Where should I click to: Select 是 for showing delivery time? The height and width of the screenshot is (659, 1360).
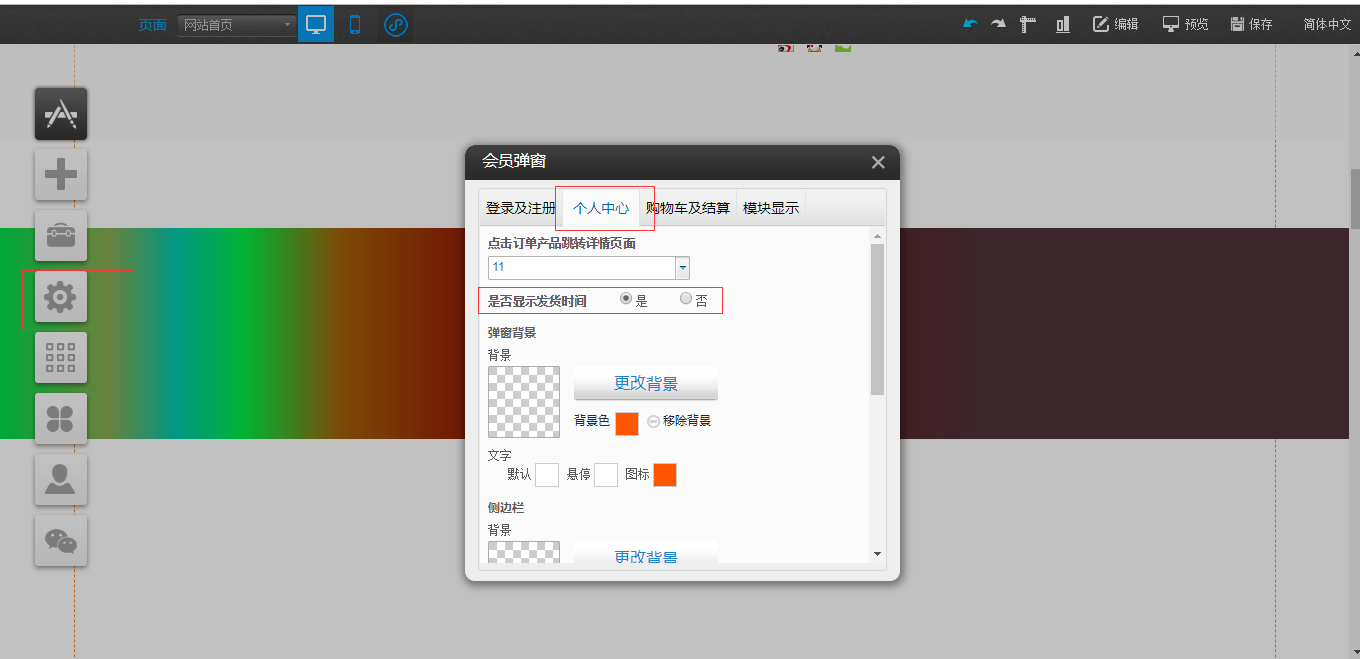pyautogui.click(x=626, y=298)
